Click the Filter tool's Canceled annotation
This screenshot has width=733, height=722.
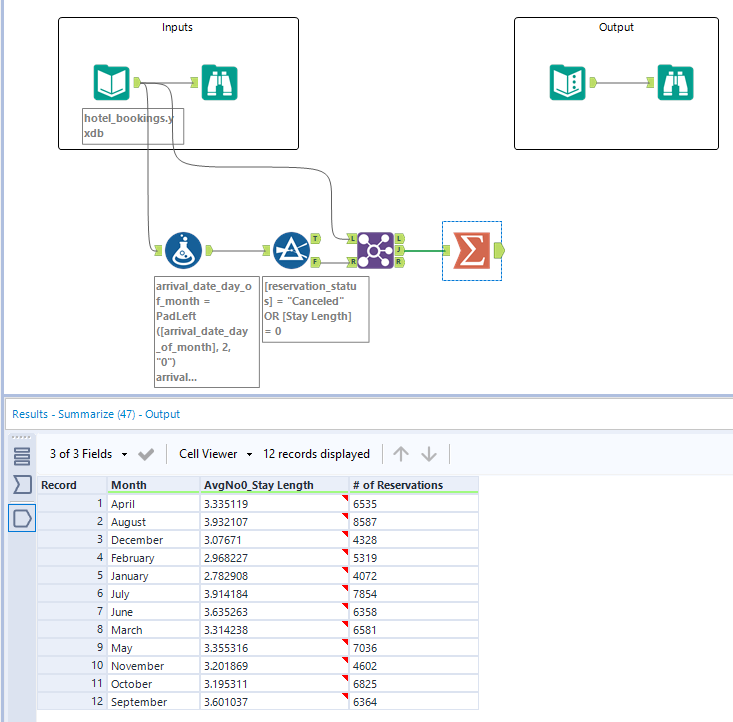tap(316, 309)
